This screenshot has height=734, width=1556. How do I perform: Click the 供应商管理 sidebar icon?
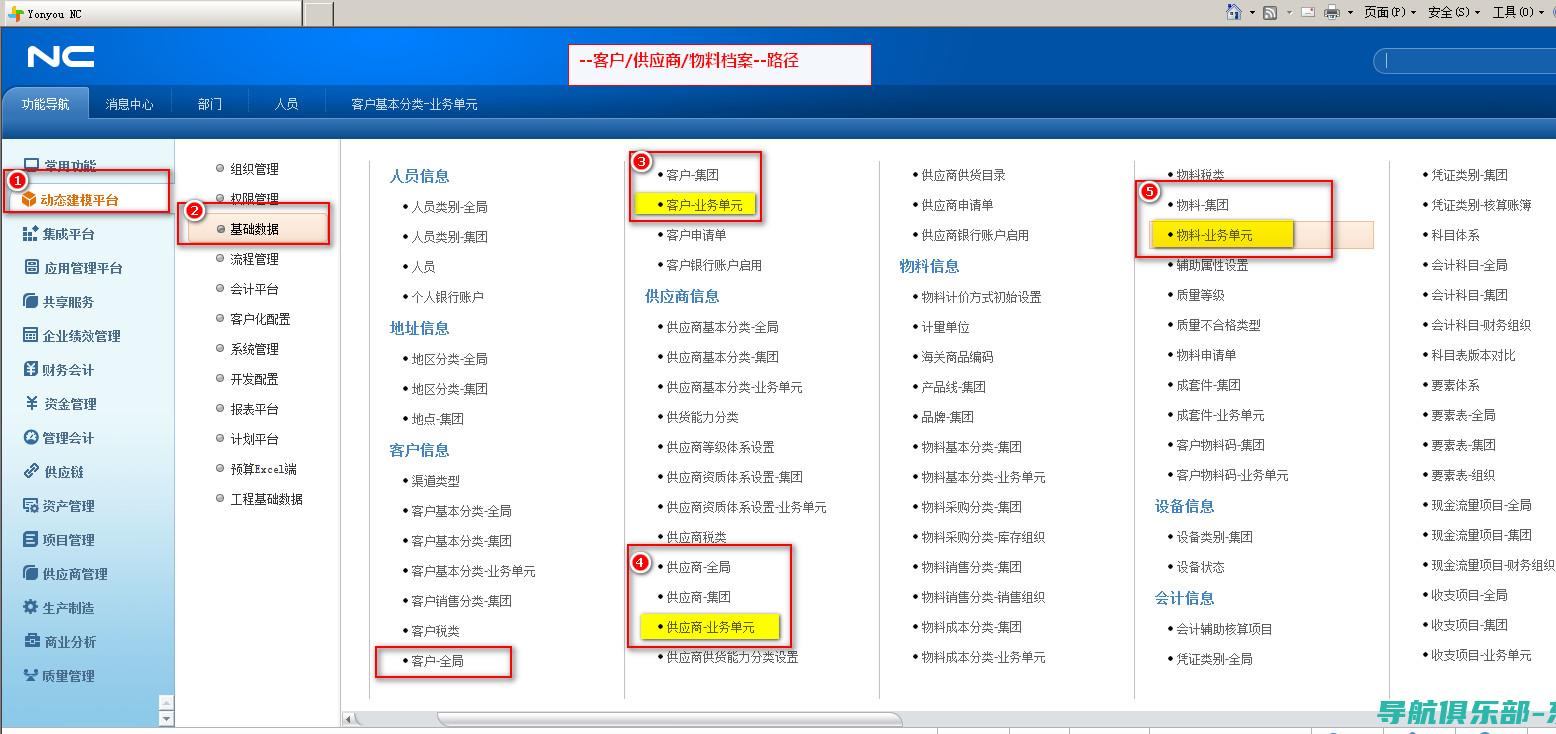pos(31,573)
